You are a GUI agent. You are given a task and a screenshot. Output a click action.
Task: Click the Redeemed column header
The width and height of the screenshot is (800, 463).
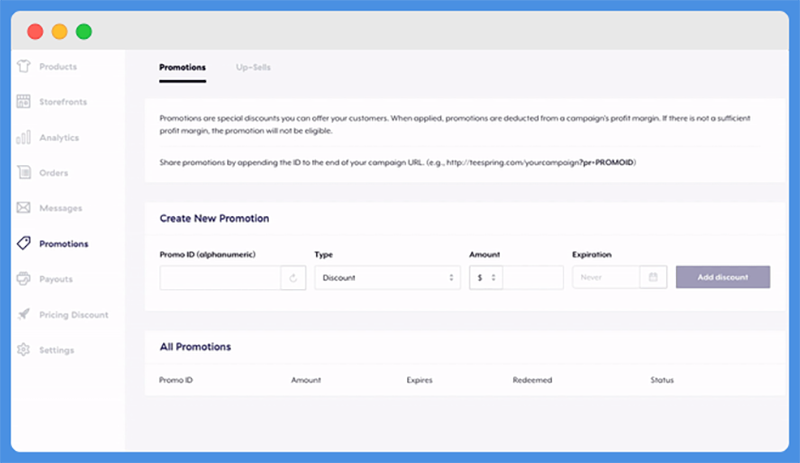coord(532,380)
